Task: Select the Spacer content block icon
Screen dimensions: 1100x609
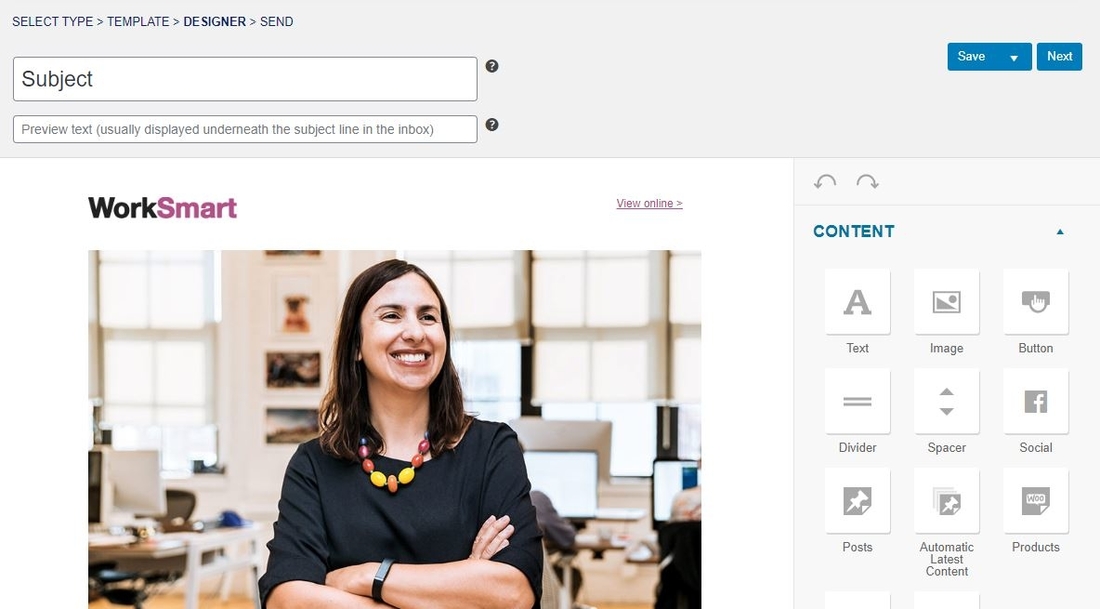Action: point(946,401)
